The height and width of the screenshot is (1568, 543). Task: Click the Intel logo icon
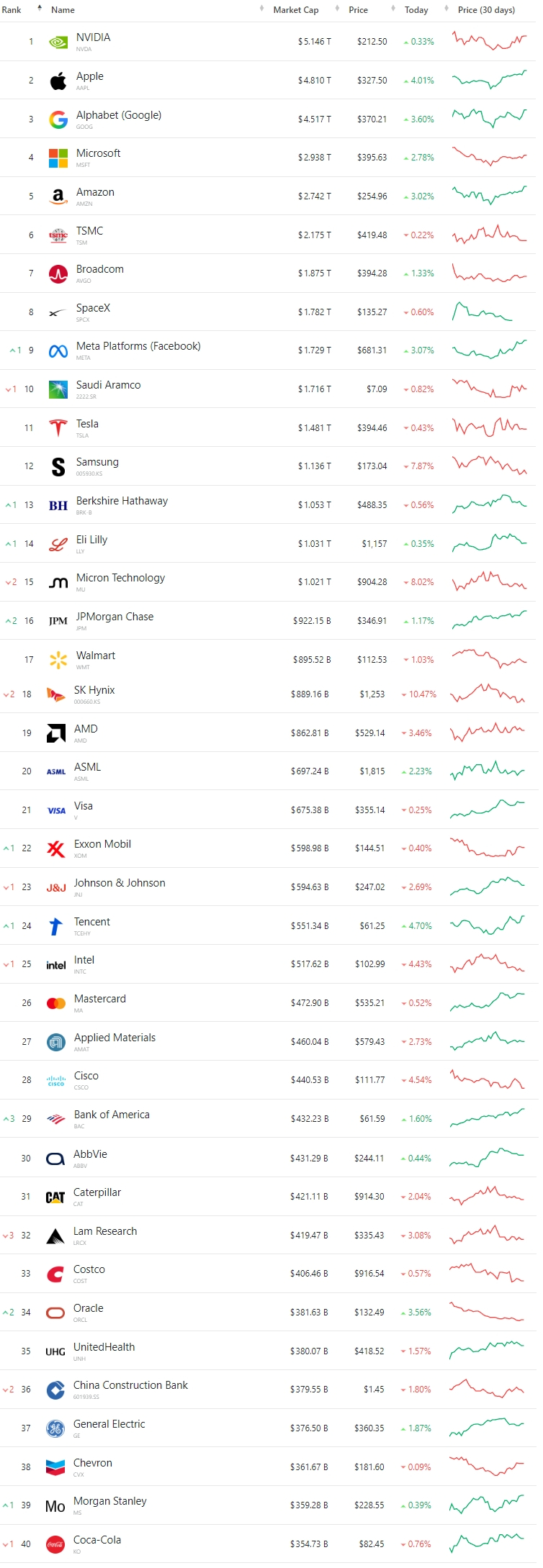tap(56, 965)
